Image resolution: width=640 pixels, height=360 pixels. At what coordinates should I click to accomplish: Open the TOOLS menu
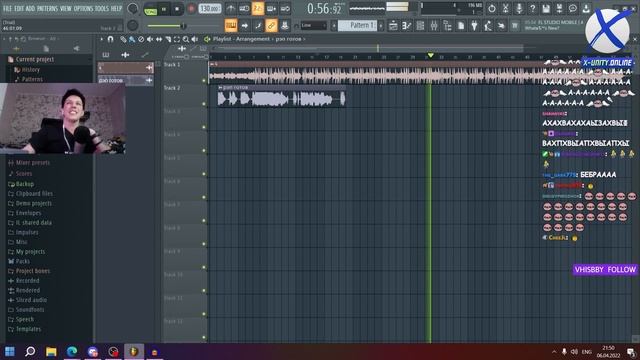[x=102, y=8]
